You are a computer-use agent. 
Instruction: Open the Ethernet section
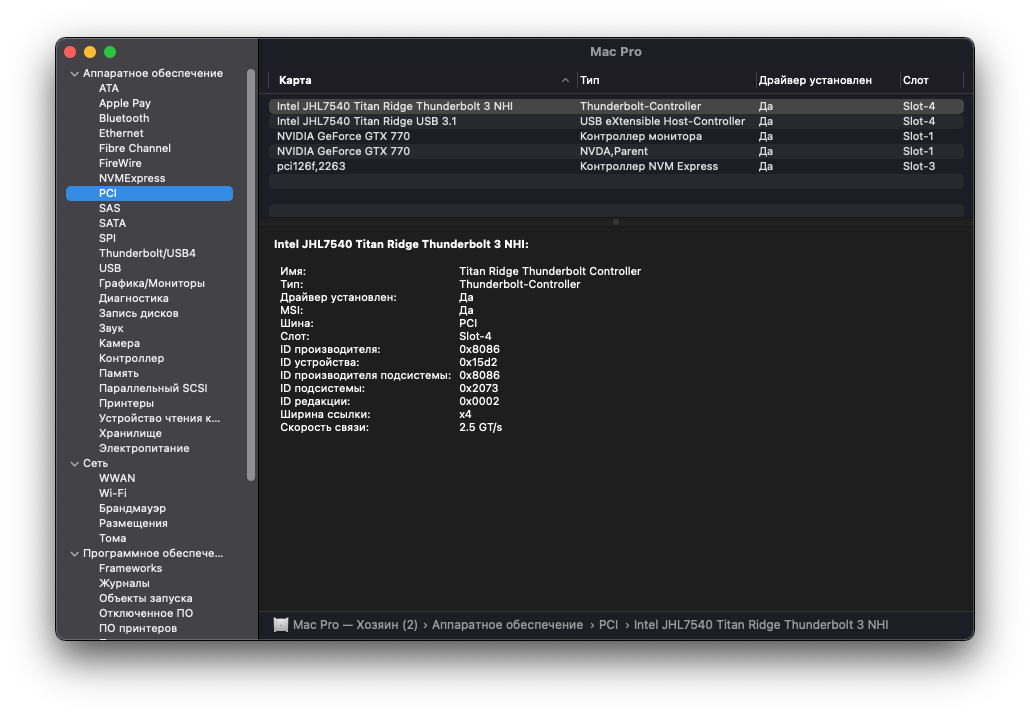click(x=121, y=133)
